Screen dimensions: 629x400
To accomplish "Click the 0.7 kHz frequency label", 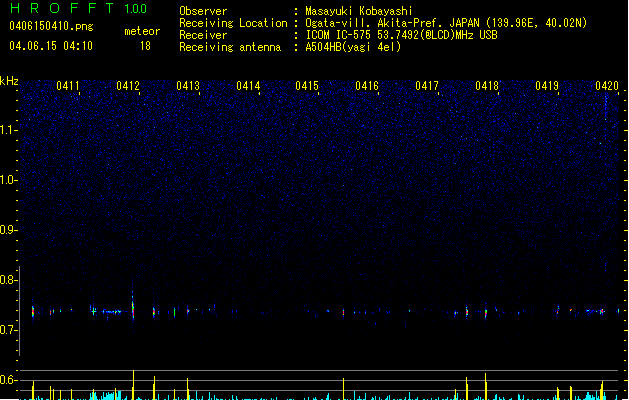I will click(8, 330).
